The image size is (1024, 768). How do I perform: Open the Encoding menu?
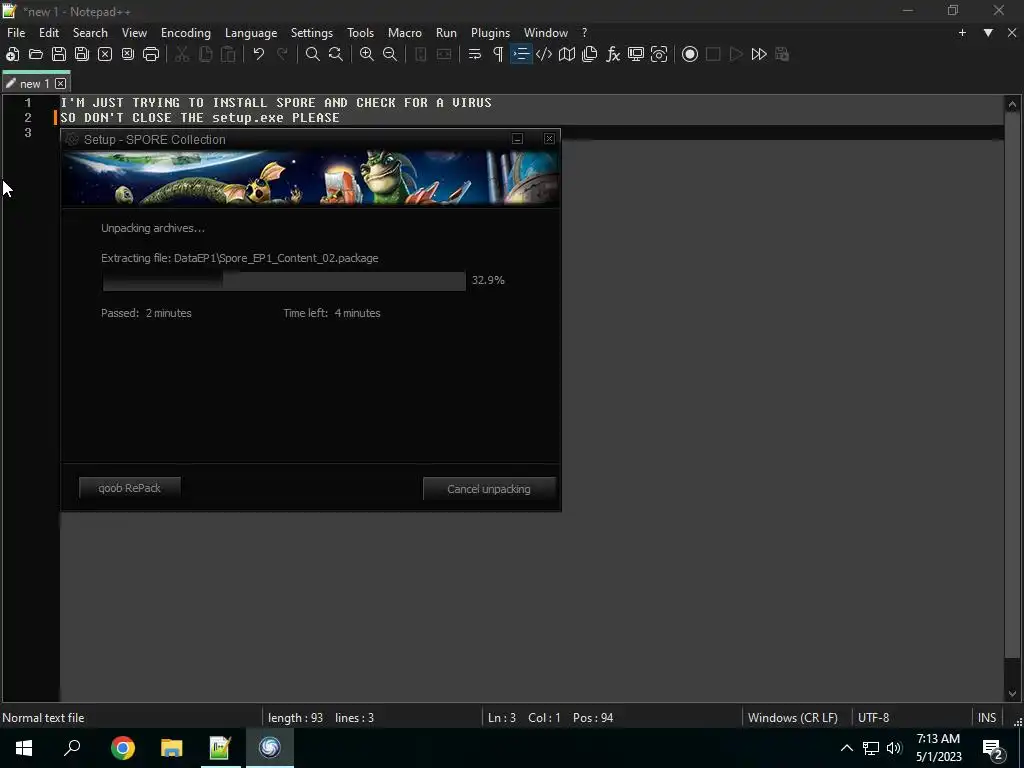186,33
